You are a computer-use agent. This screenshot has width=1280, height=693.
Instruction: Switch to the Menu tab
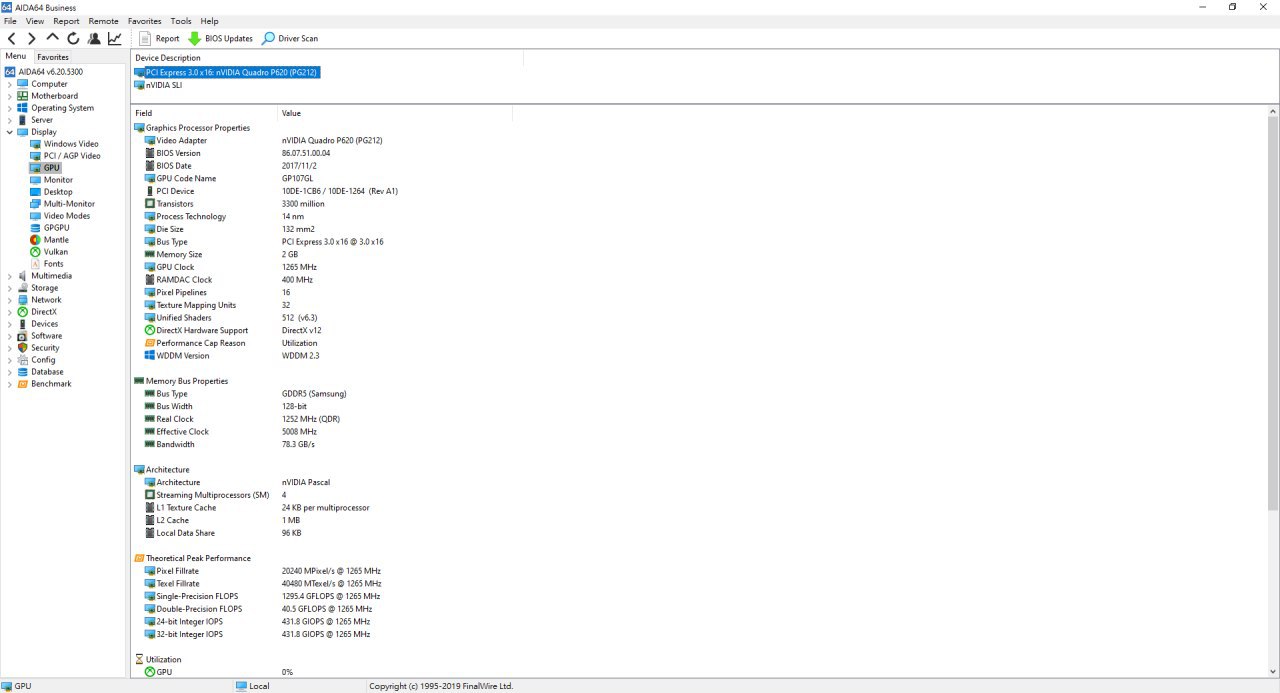click(x=16, y=56)
